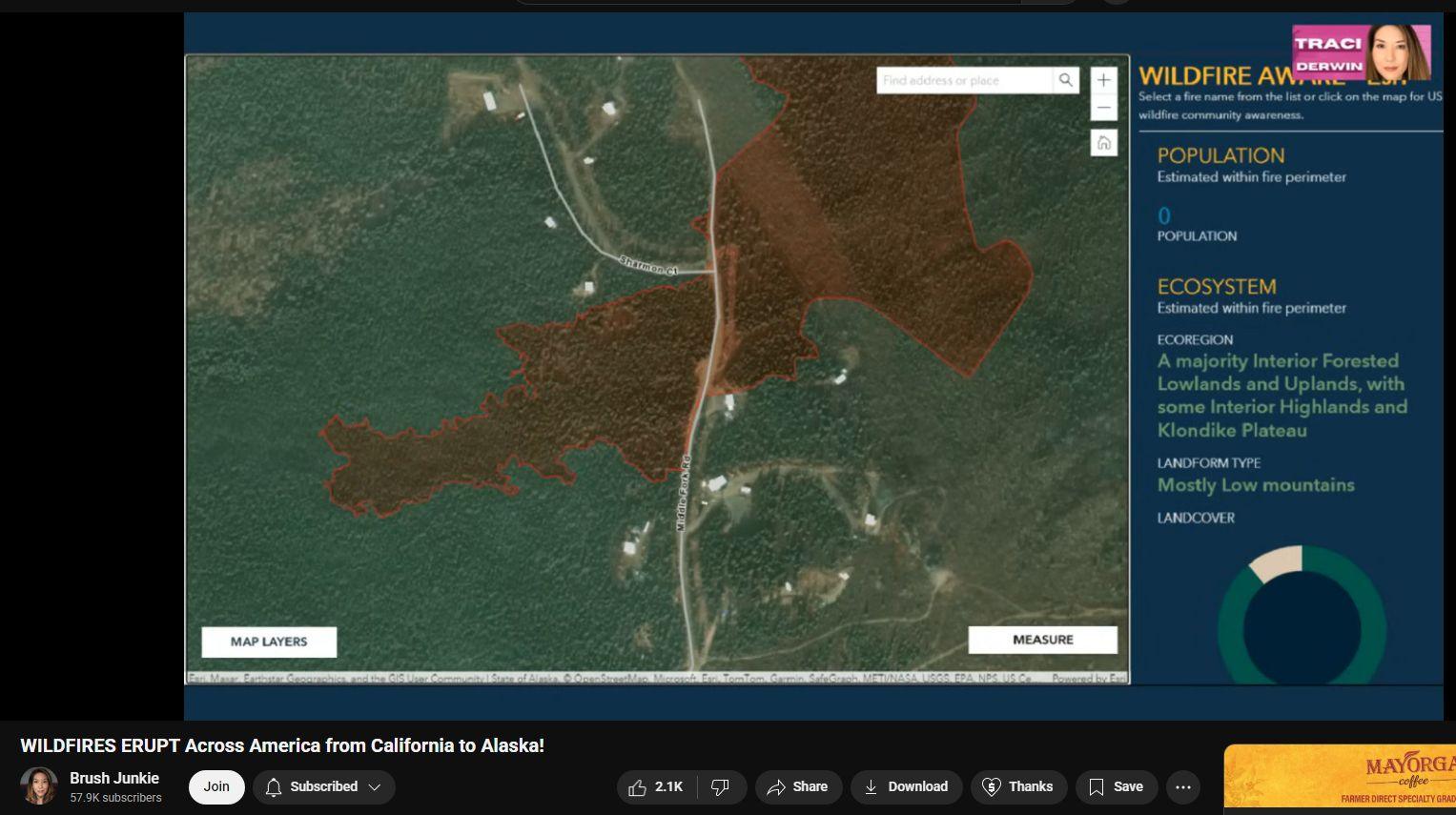This screenshot has height=815, width=1456.
Task: Click the Brush Junkie channel name
Action: (114, 778)
